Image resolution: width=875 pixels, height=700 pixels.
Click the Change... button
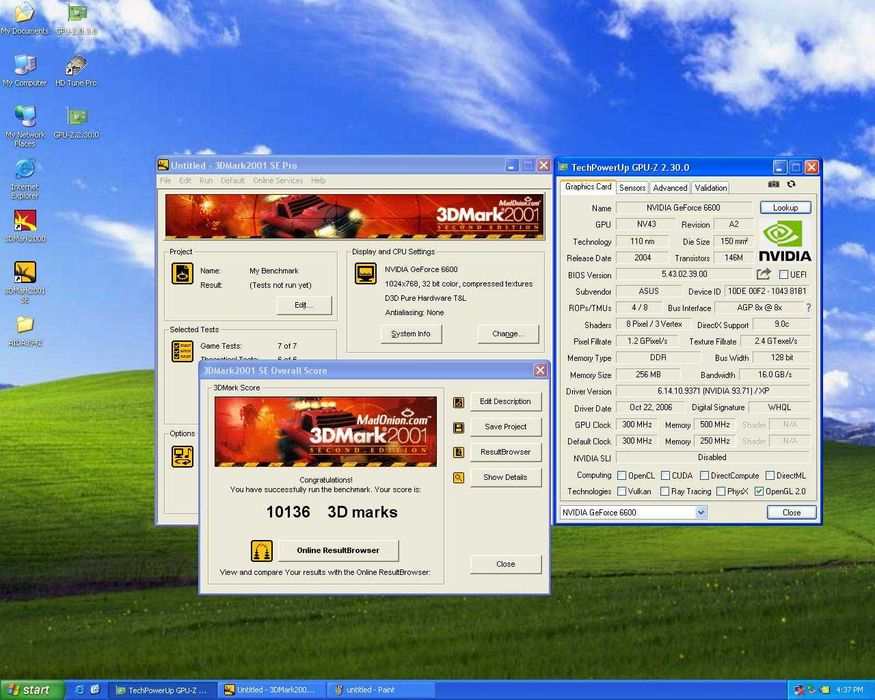[508, 334]
